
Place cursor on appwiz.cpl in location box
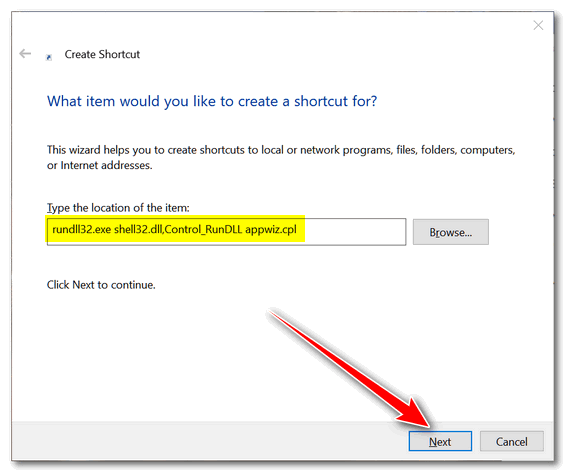coord(271,230)
